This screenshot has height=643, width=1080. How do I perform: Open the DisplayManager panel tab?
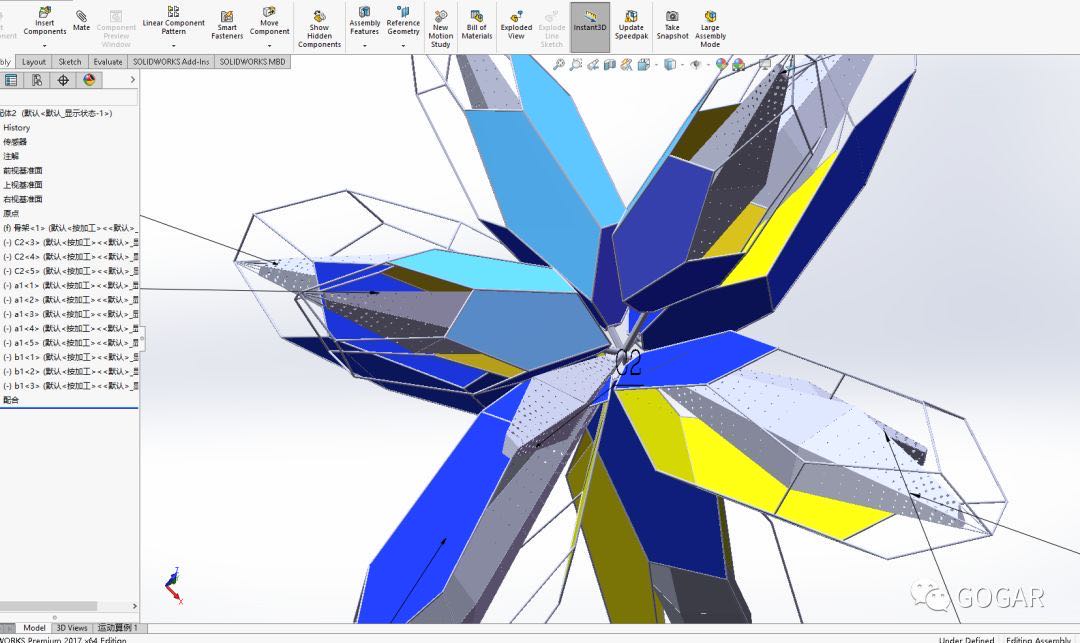tap(89, 80)
